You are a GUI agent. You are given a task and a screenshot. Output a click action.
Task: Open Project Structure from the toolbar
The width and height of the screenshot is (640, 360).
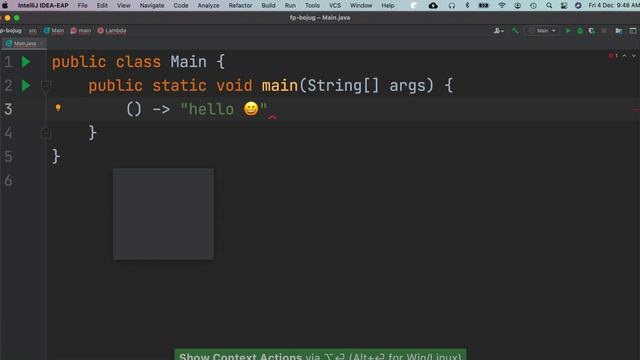(619, 31)
